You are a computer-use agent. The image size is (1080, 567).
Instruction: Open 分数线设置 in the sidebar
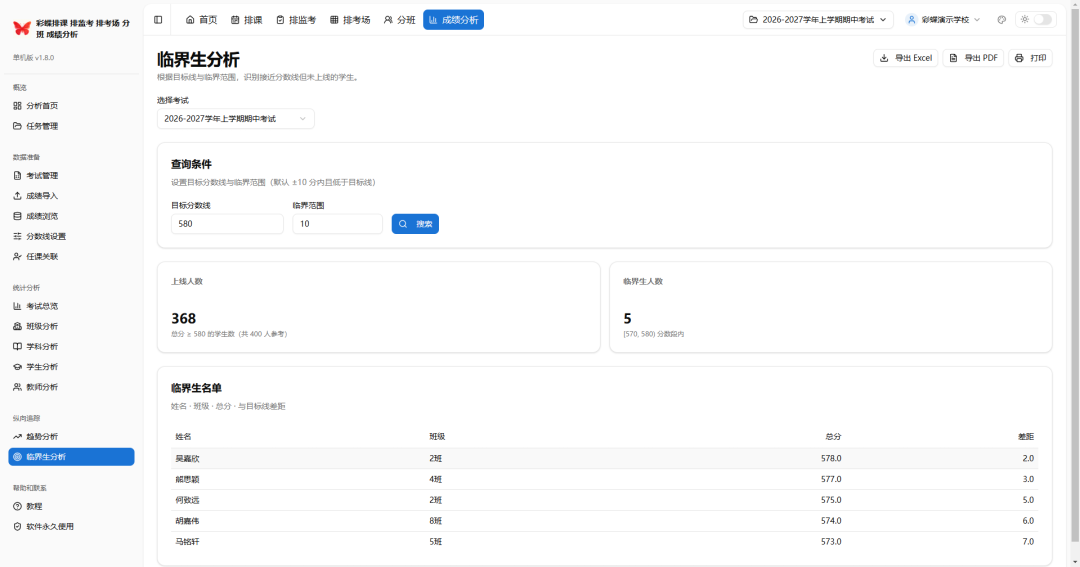(72, 236)
